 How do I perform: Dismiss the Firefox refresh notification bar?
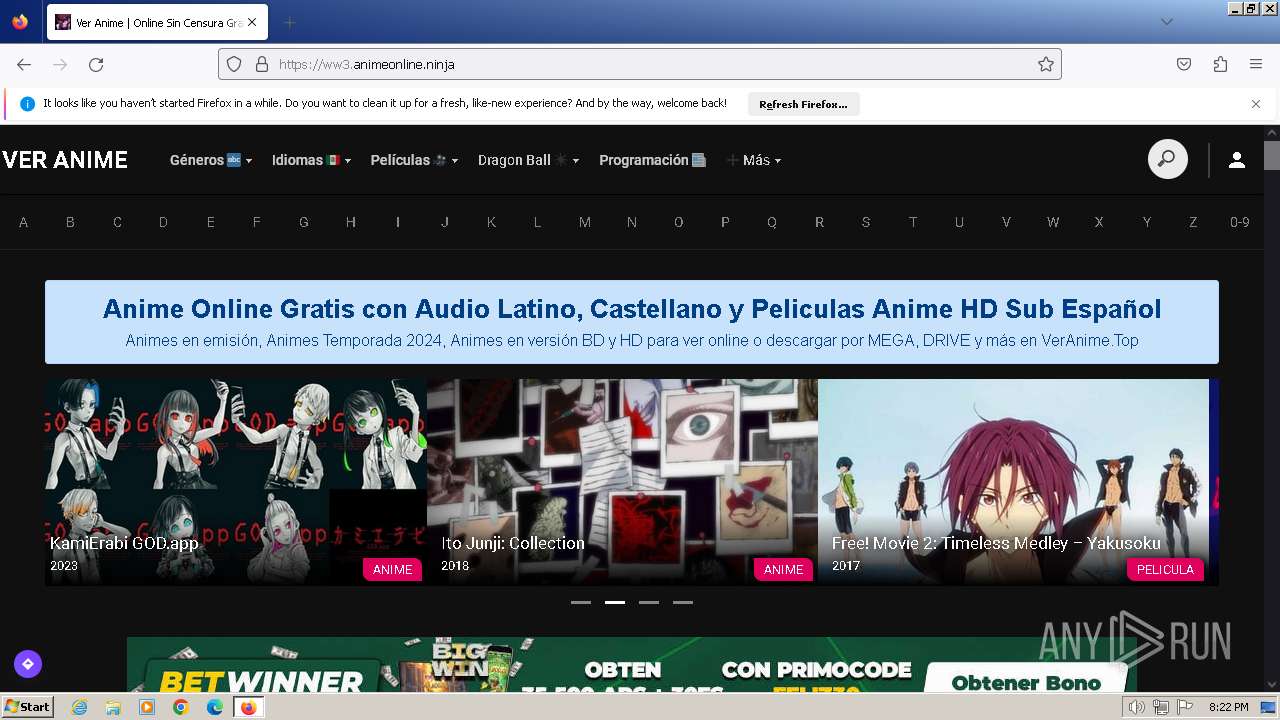pyautogui.click(x=1256, y=104)
